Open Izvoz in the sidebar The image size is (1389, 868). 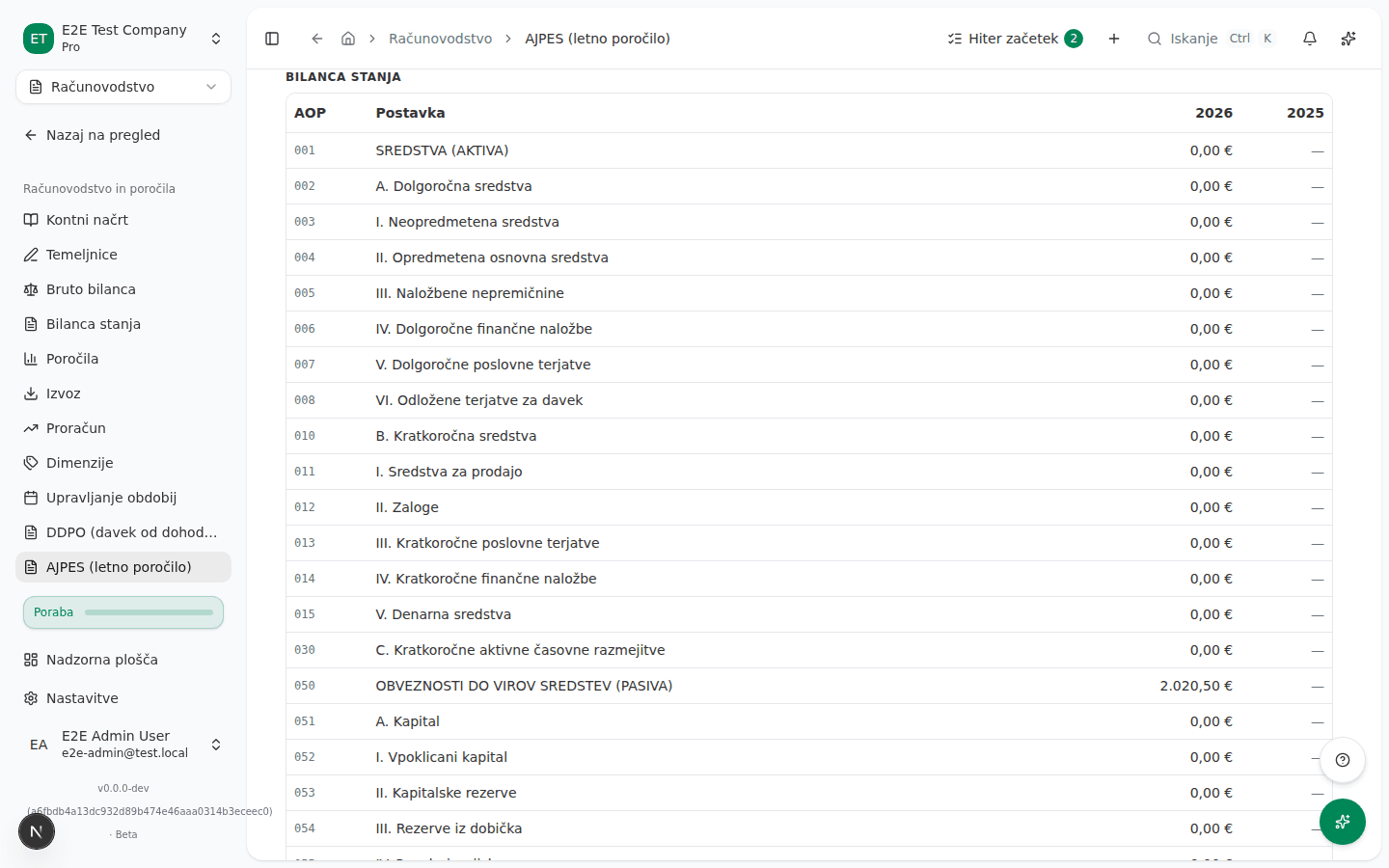coord(123,393)
